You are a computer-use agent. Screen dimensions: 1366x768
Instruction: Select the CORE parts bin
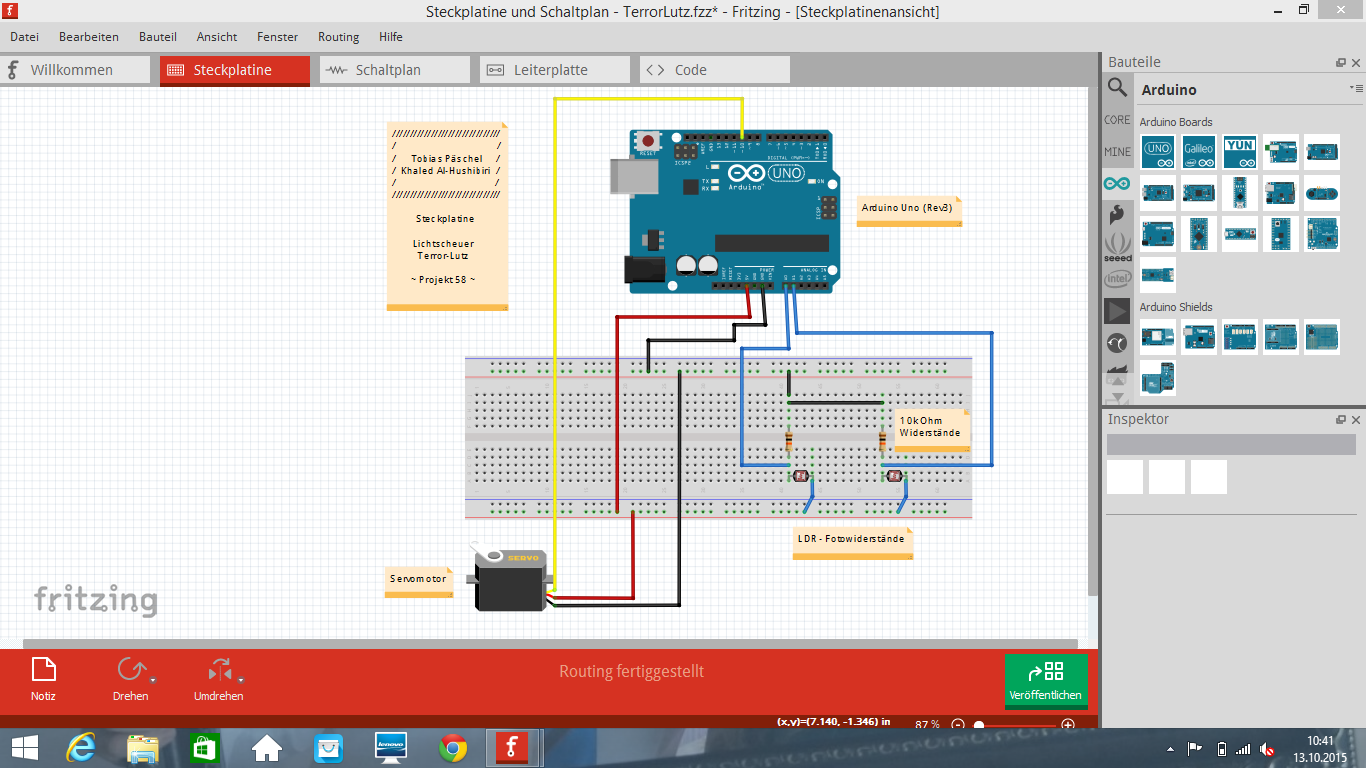click(1117, 120)
